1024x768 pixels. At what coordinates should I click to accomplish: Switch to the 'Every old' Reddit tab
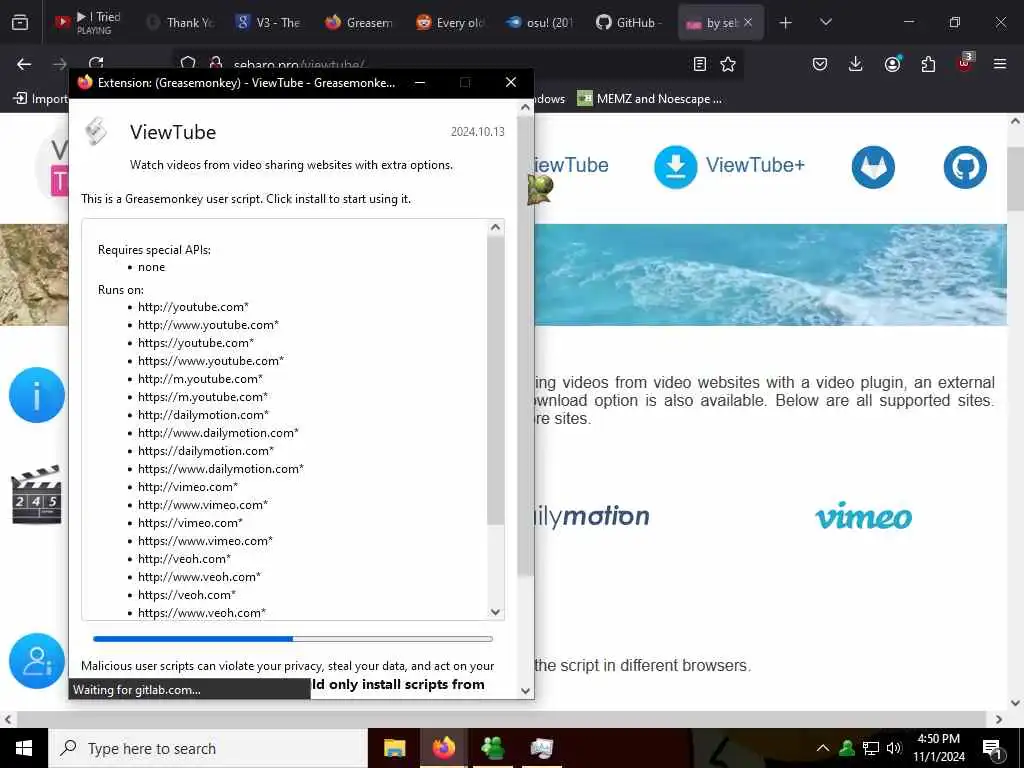pyautogui.click(x=450, y=22)
